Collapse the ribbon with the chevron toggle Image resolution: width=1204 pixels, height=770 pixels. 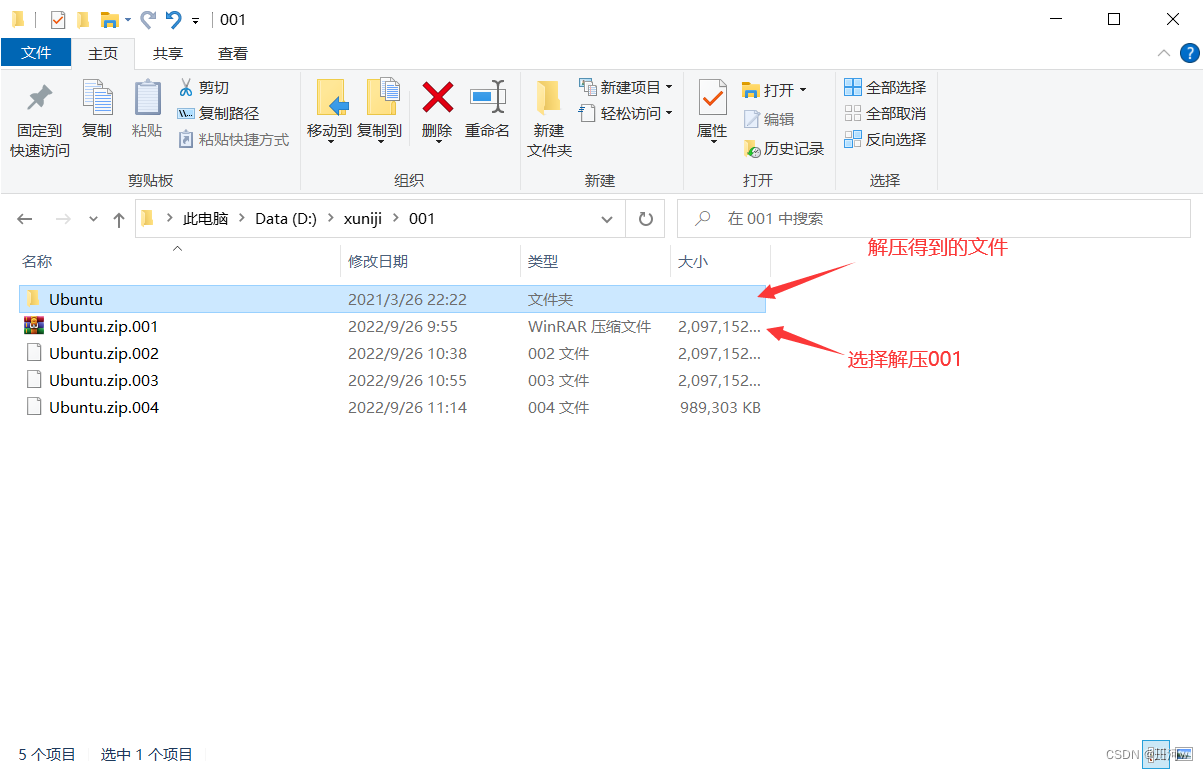pos(1163,53)
